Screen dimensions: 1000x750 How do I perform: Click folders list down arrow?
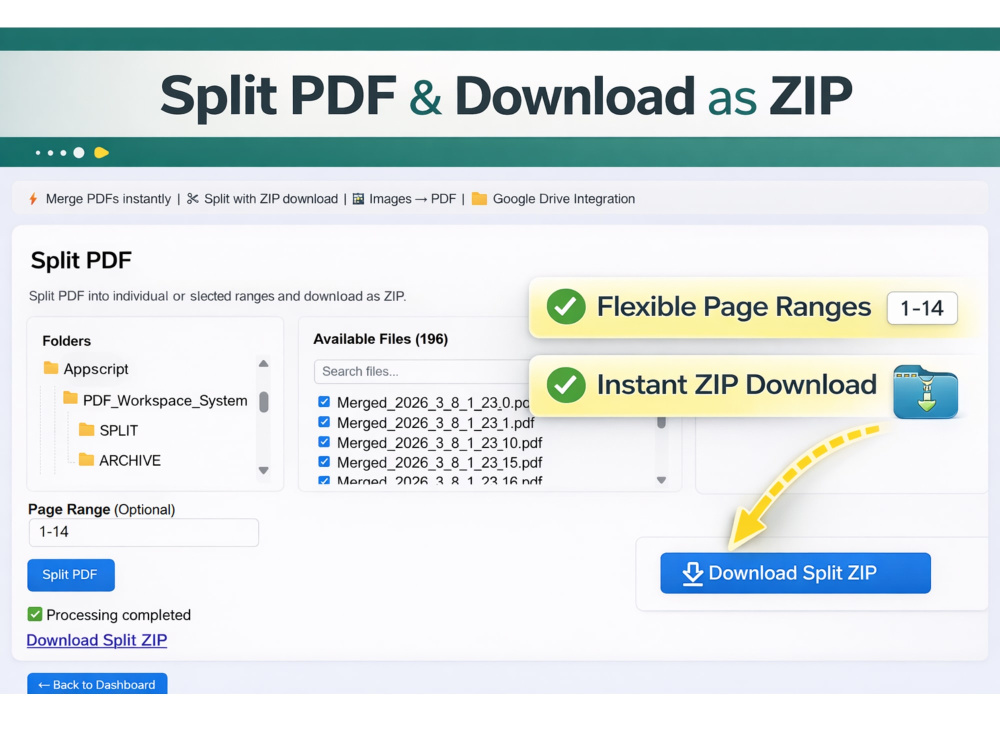pos(264,471)
